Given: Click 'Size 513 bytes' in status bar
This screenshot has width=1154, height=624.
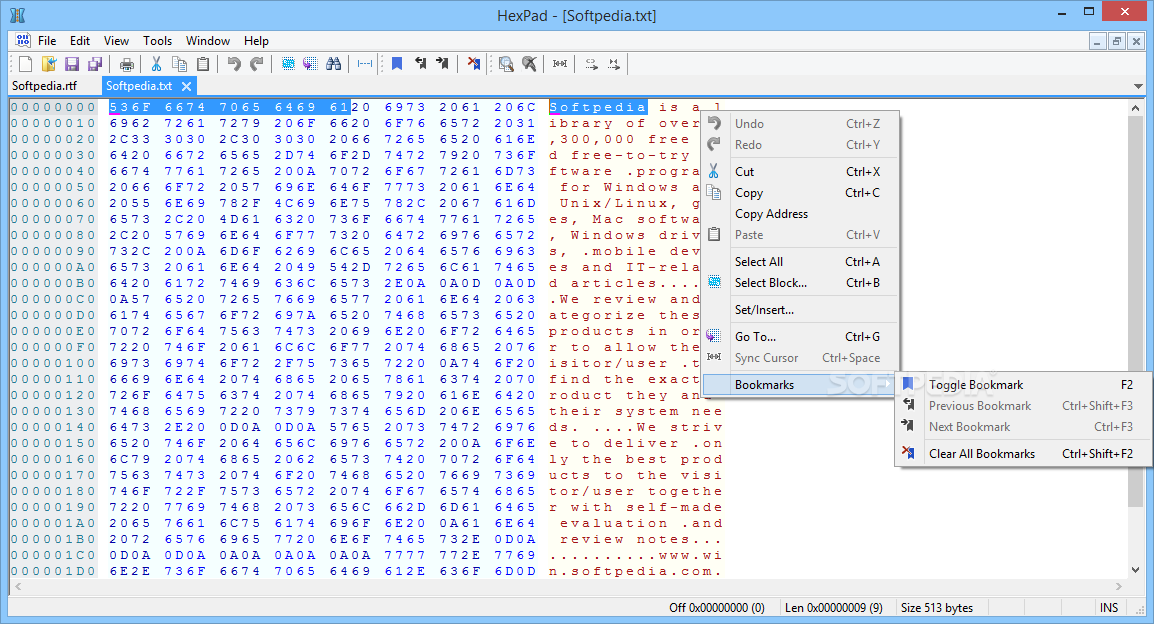Looking at the screenshot, I should (x=937, y=608).
